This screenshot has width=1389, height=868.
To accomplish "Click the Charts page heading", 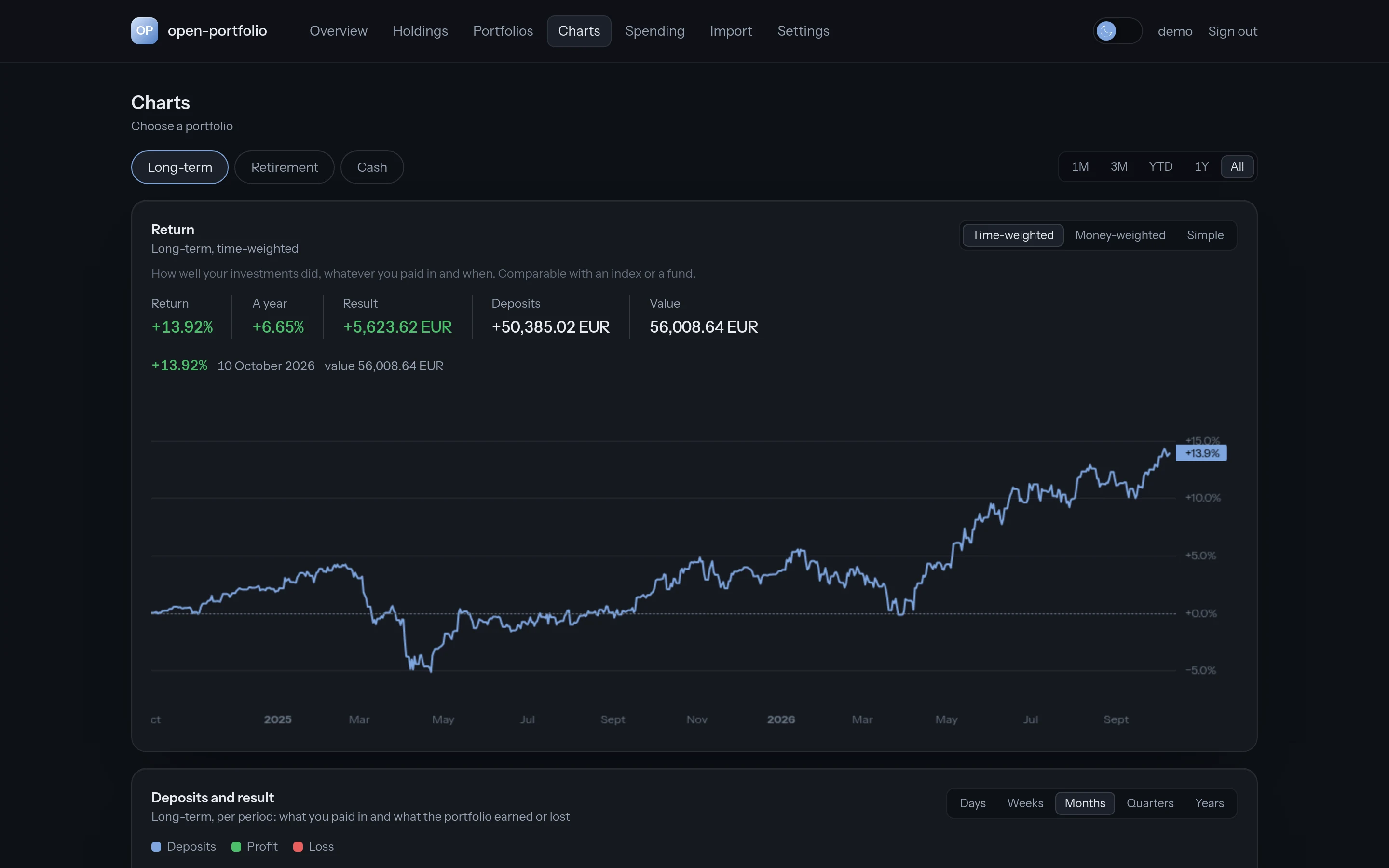I will [161, 103].
